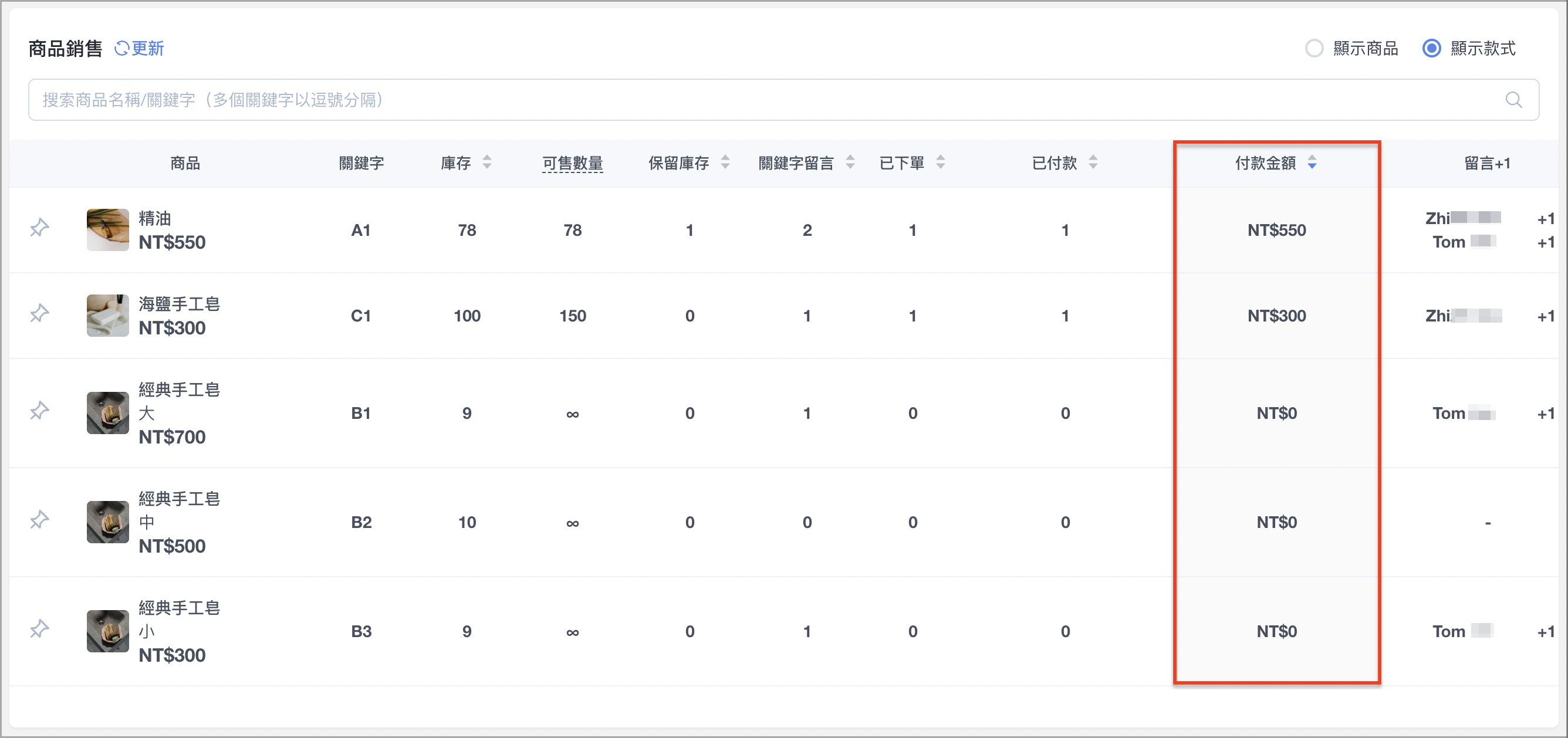1568x738 pixels.
Task: Click stock value 100 for 海鹽手工皂
Action: 467,316
